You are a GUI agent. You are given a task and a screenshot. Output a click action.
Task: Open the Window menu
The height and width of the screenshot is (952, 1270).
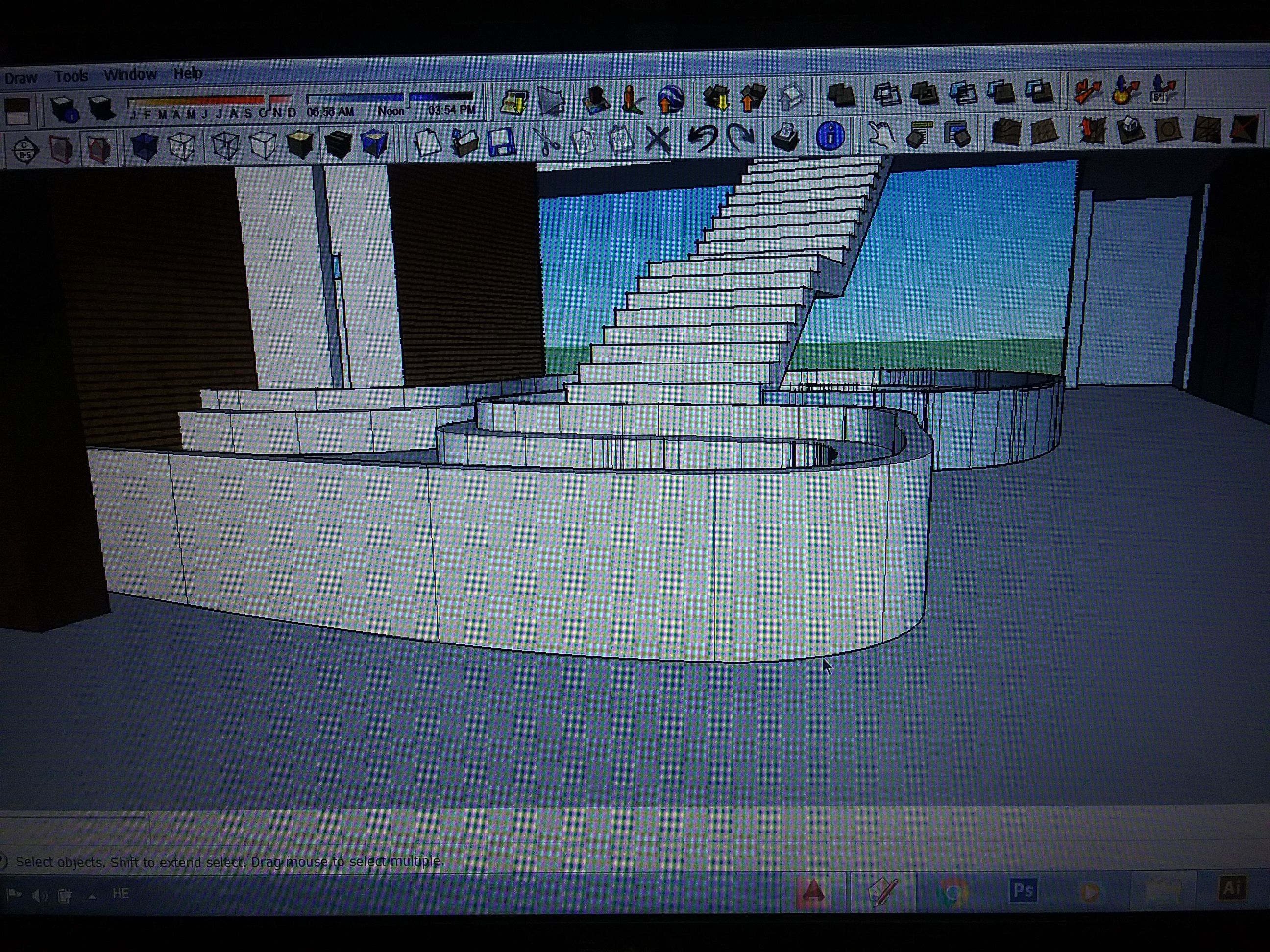[130, 74]
